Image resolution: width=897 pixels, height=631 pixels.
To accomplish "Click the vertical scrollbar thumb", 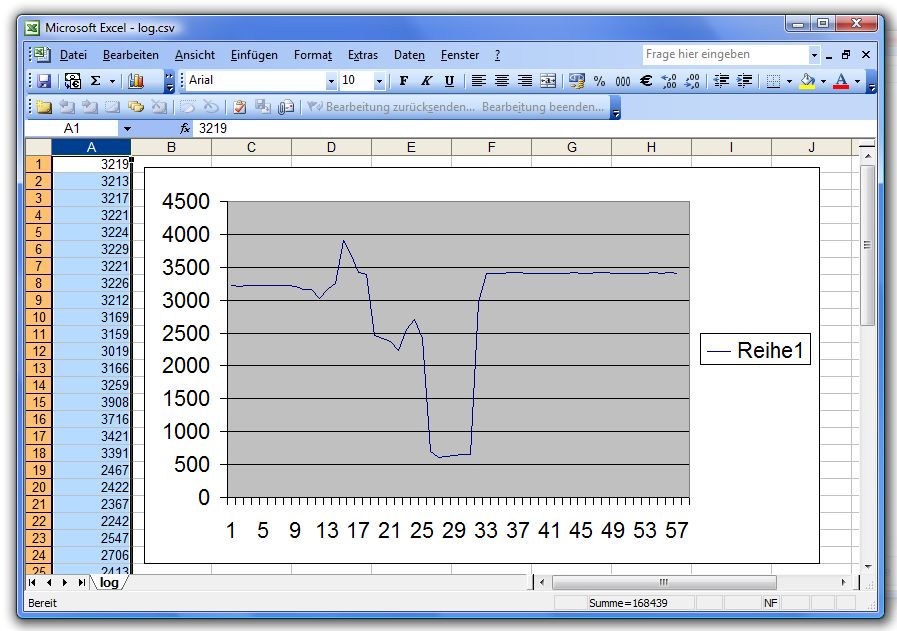I will [867, 245].
